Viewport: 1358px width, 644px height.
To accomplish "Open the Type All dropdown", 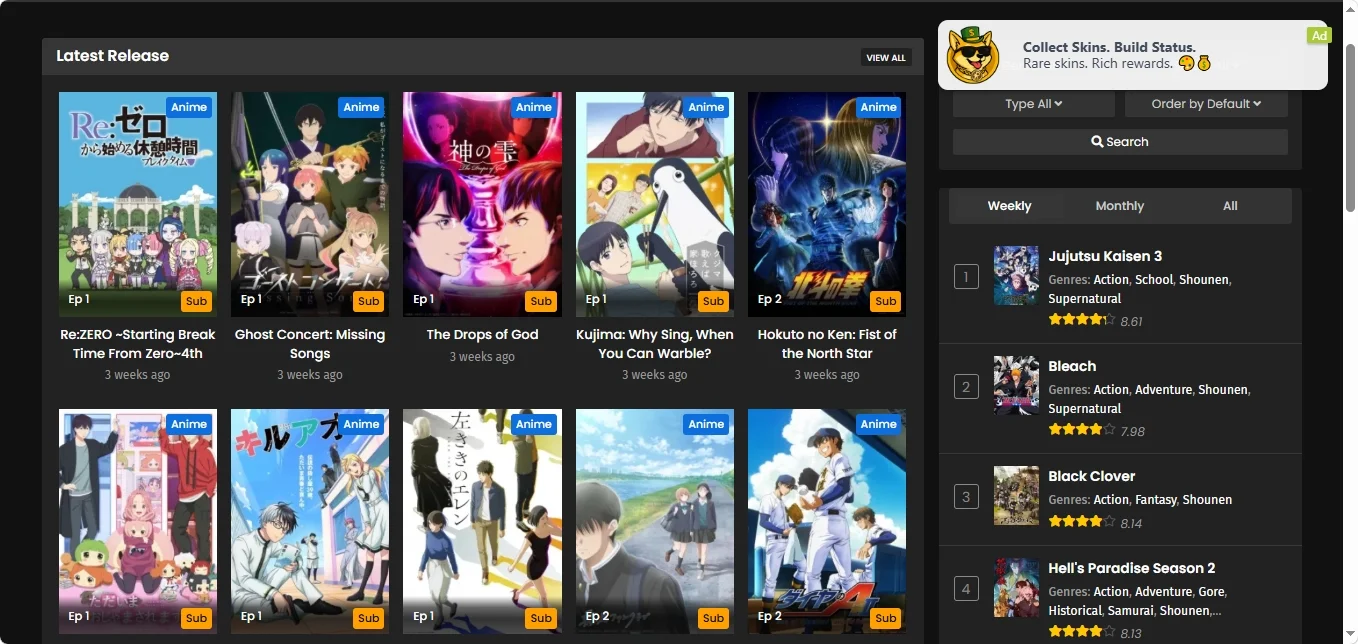I will coord(1034,104).
